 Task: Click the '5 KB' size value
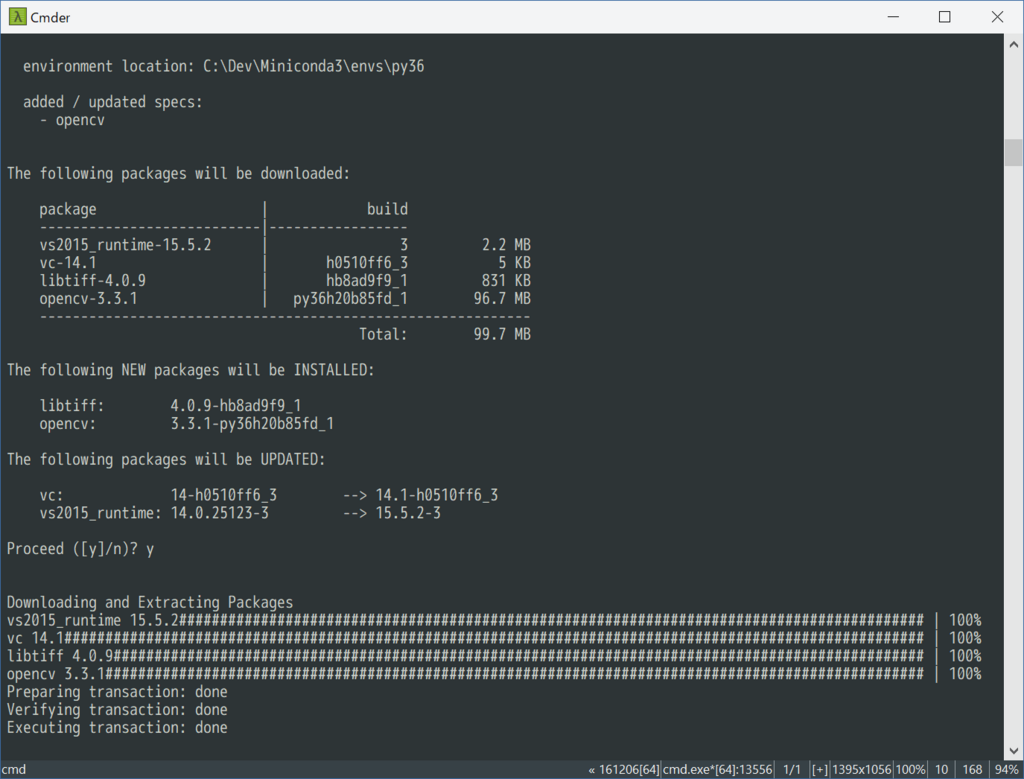(515, 262)
